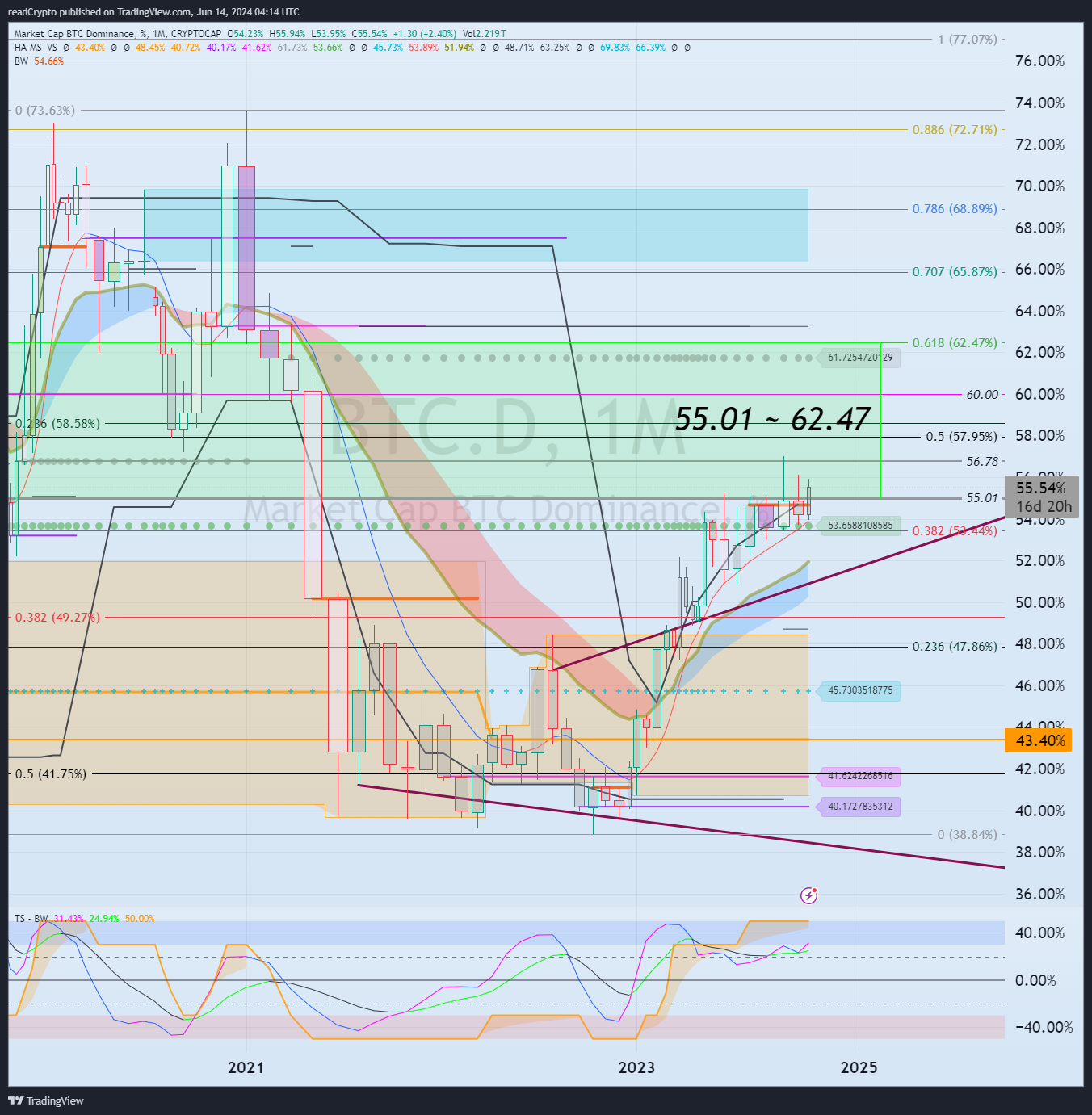This screenshot has width=1092, height=1115.
Task: Select the TS - BW 24.94% value
Action: (x=104, y=919)
